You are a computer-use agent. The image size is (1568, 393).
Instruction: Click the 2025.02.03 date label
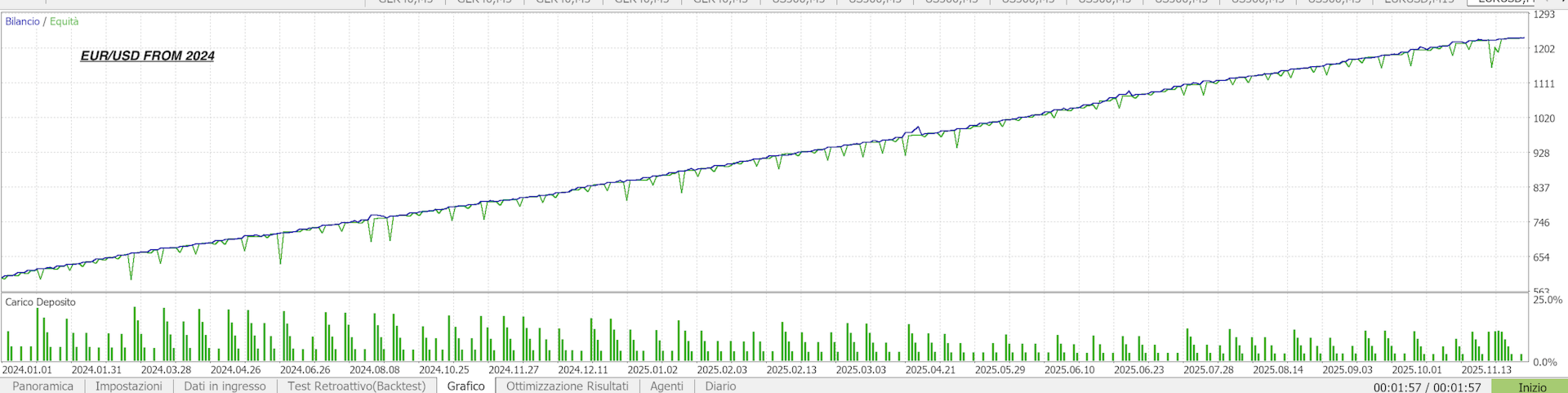(722, 370)
